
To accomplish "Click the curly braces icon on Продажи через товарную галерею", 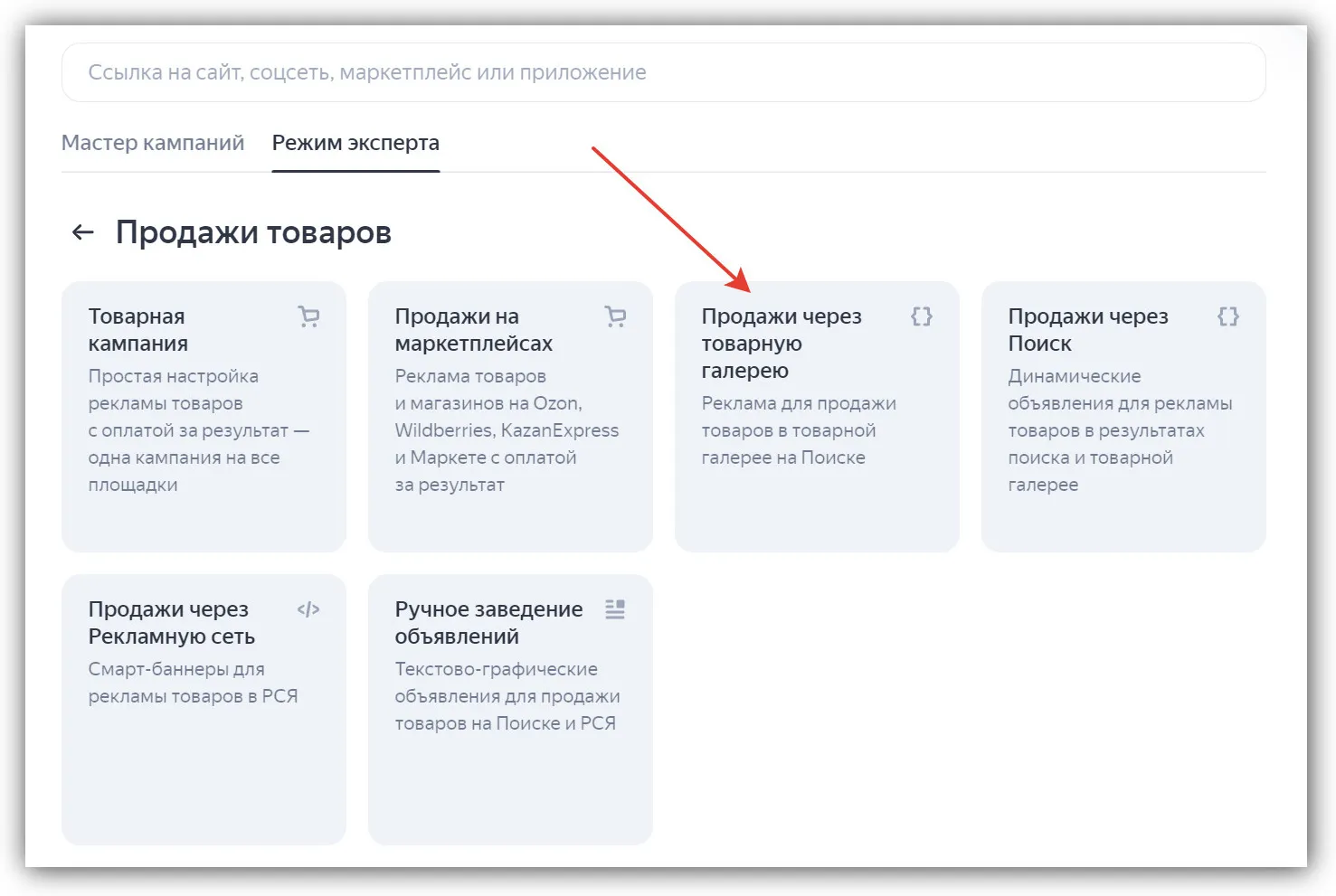I will [x=922, y=316].
